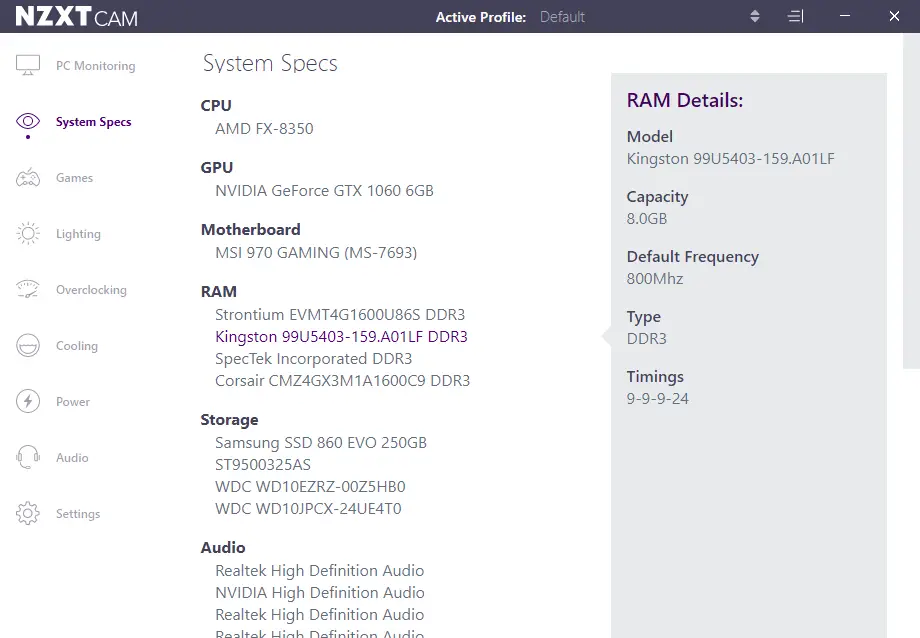Switch to Settings section
Image resolution: width=920 pixels, height=638 pixels.
tap(78, 514)
